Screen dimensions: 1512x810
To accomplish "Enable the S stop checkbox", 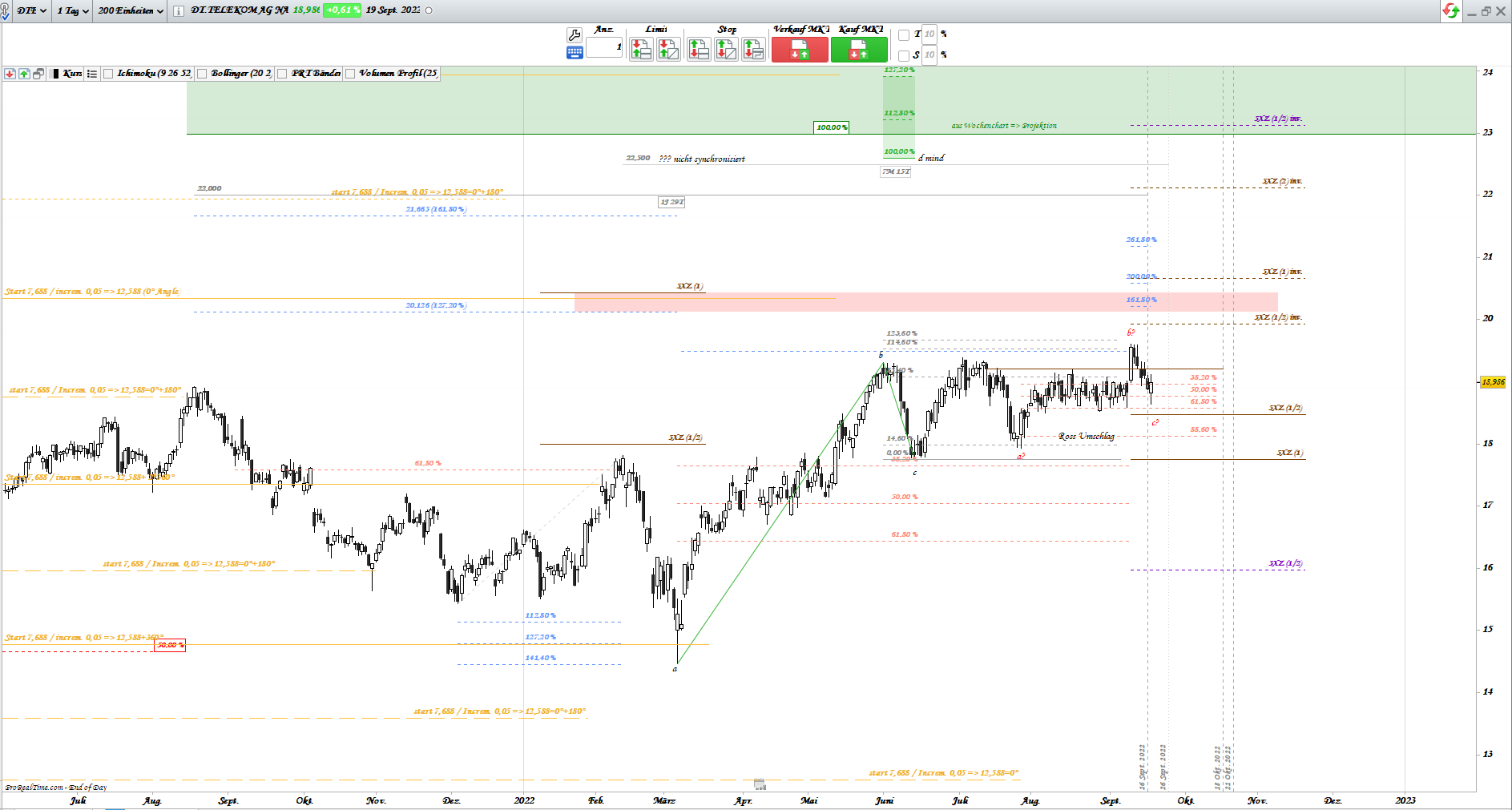I will click(904, 55).
